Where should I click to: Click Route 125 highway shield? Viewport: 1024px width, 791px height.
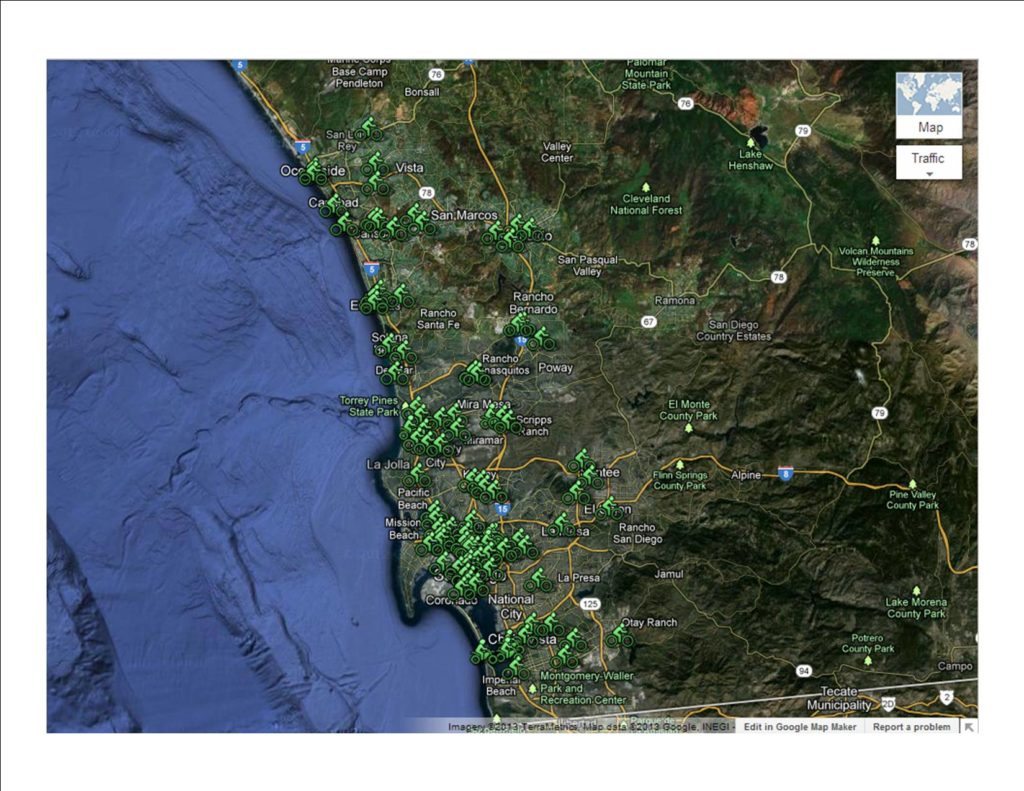pos(590,604)
